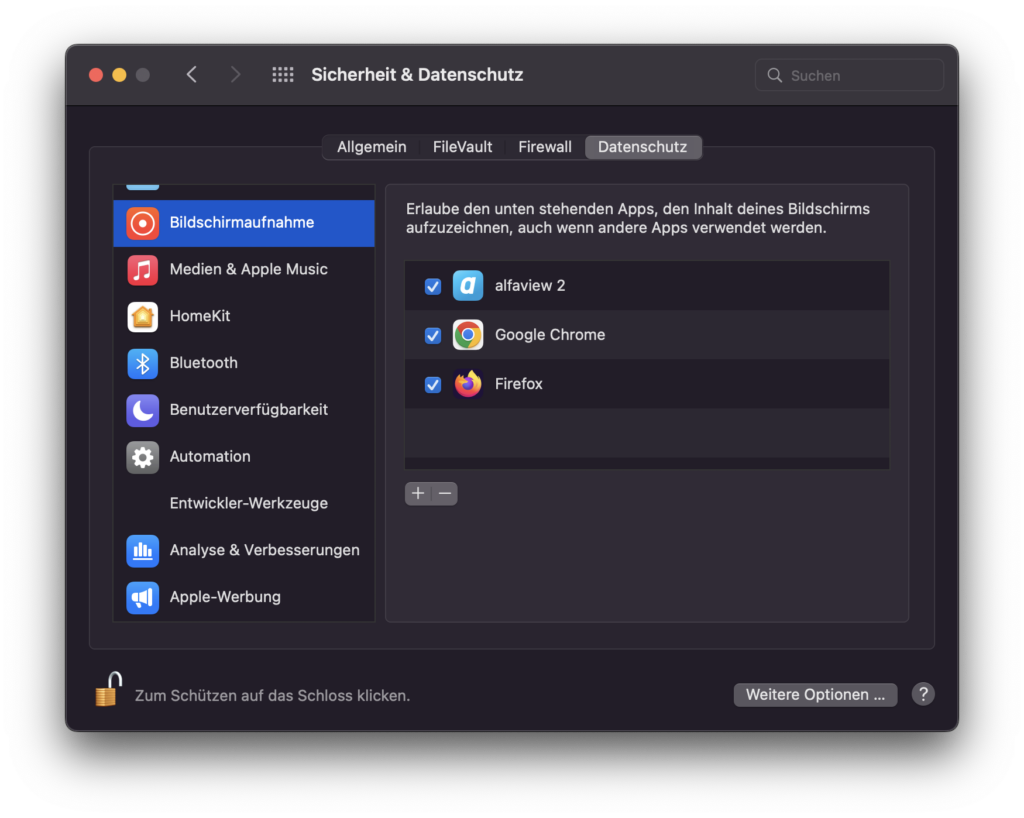Click inside the Suchen search field
The image size is (1024, 818).
tap(849, 74)
